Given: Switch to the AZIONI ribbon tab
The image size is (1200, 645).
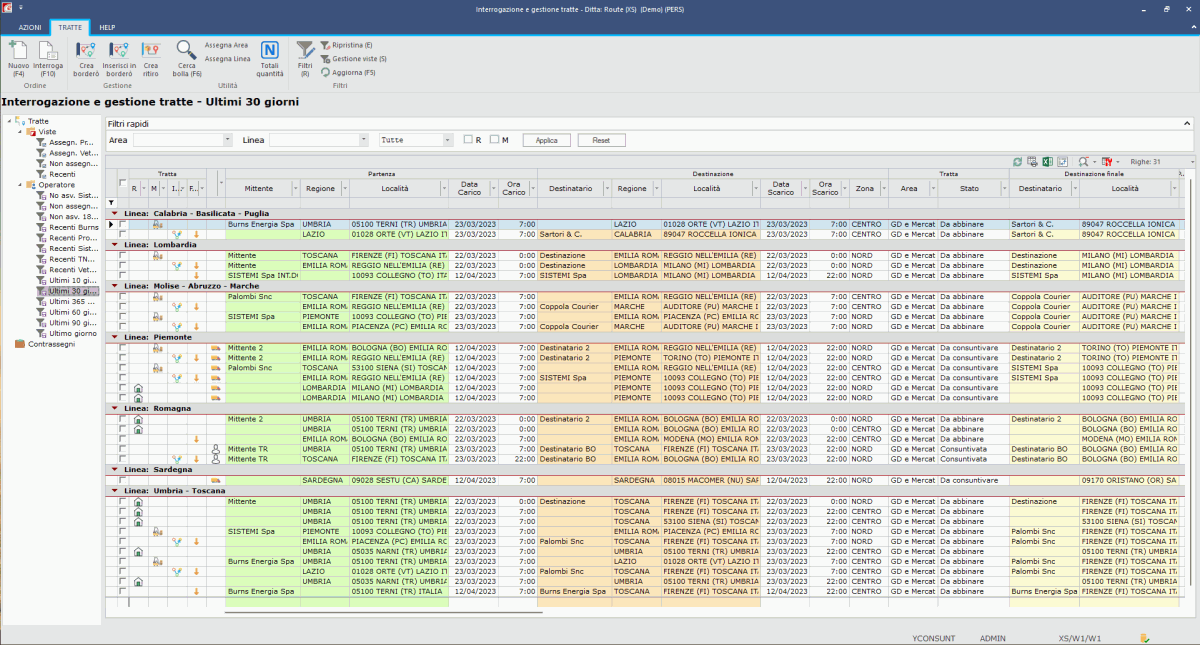Looking at the screenshot, I should [30, 28].
